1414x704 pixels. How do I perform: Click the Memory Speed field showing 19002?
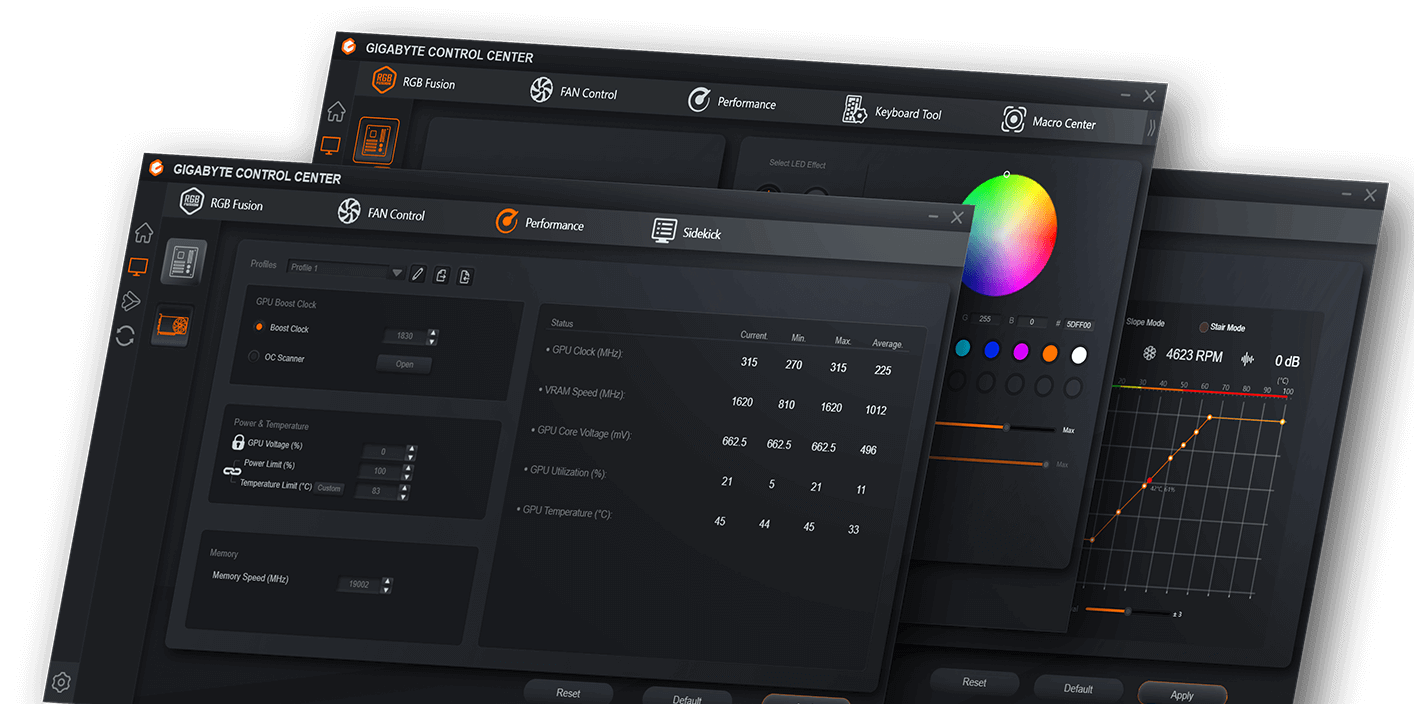[x=359, y=585]
